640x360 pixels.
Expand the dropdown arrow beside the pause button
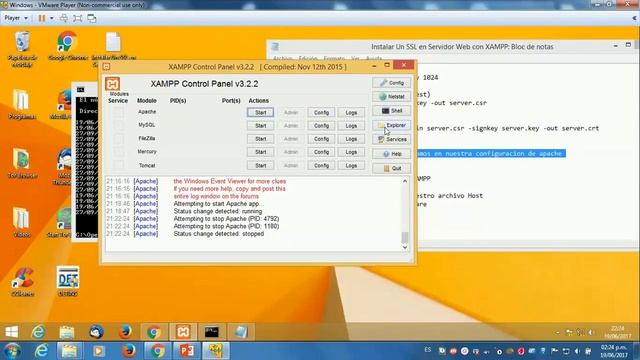coord(51,18)
